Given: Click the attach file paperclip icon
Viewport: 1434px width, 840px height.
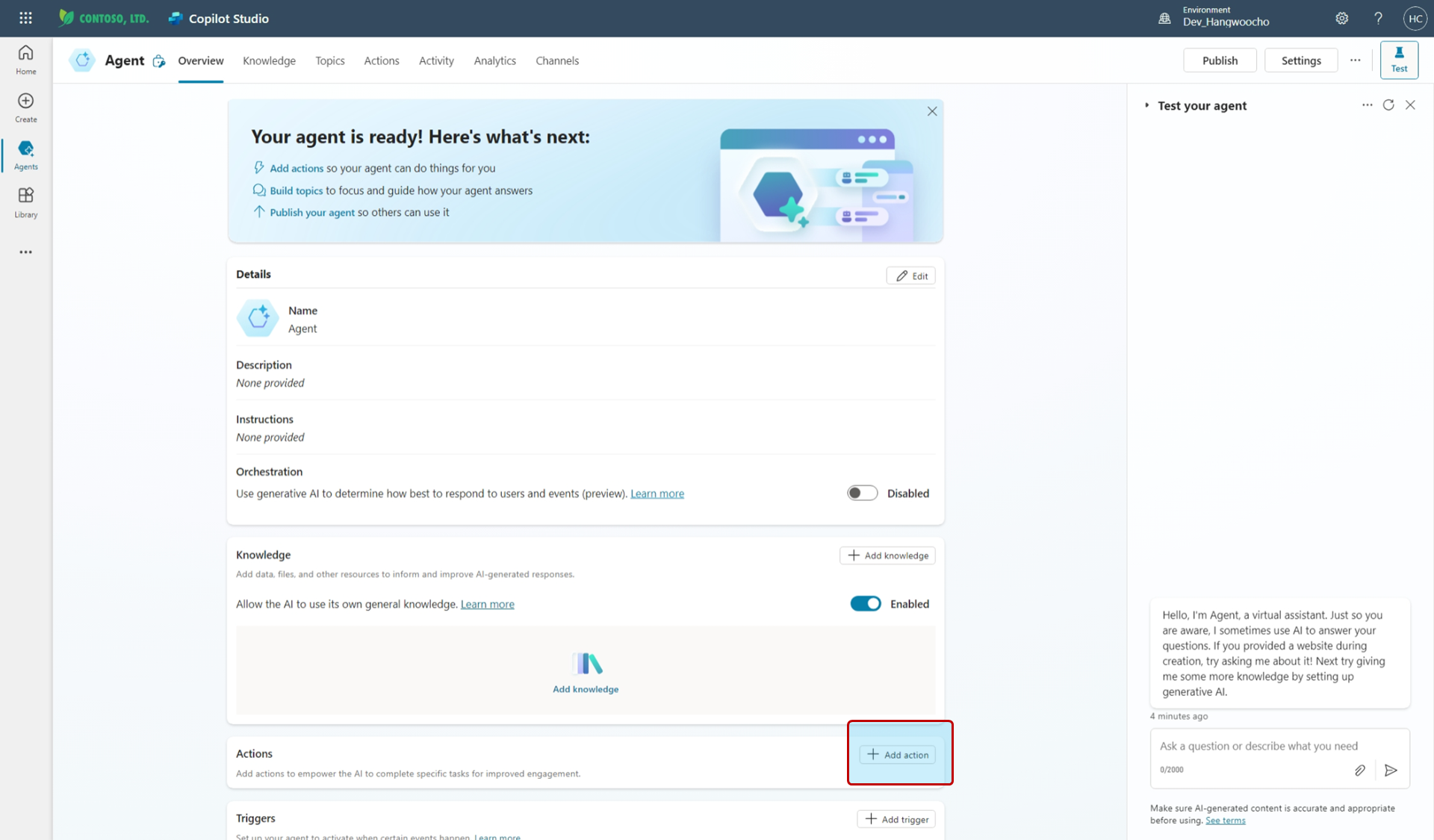Looking at the screenshot, I should [x=1360, y=770].
